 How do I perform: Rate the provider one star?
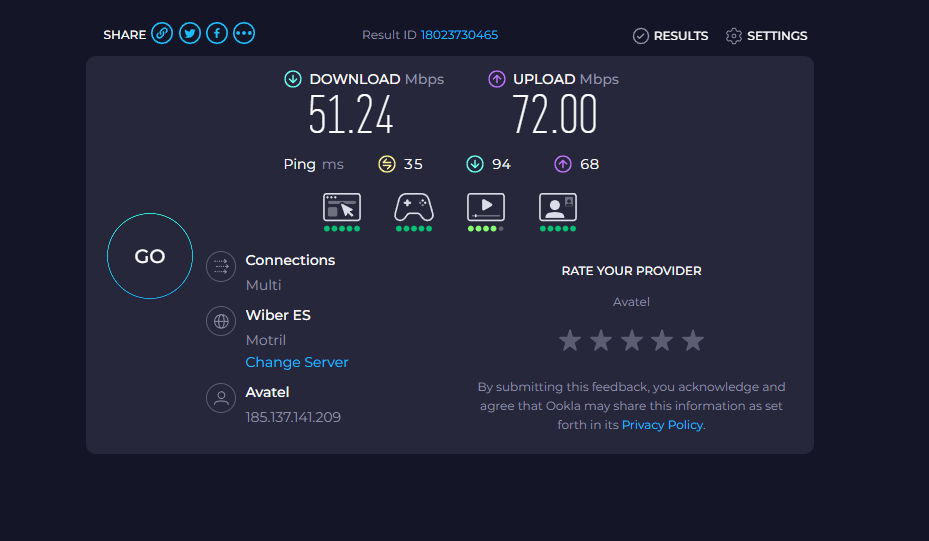point(570,341)
